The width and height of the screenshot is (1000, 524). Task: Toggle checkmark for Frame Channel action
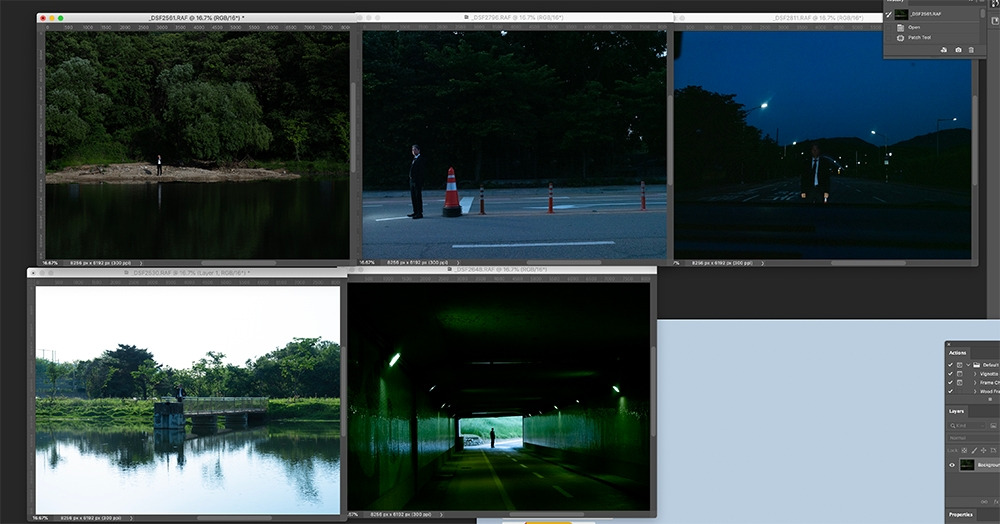coord(950,382)
